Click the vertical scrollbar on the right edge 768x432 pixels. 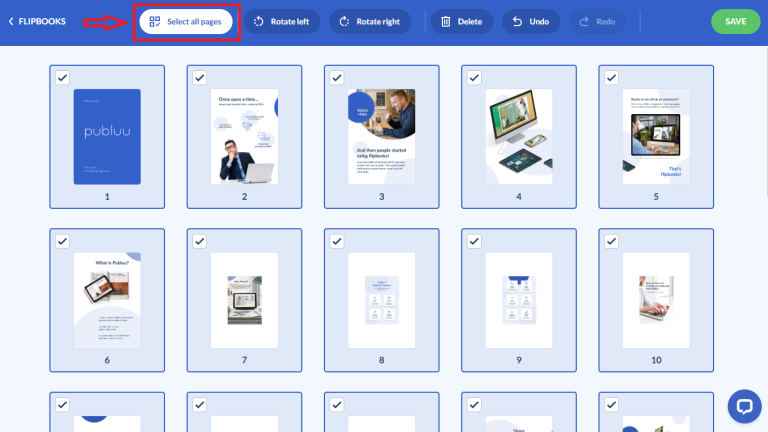click(x=766, y=122)
